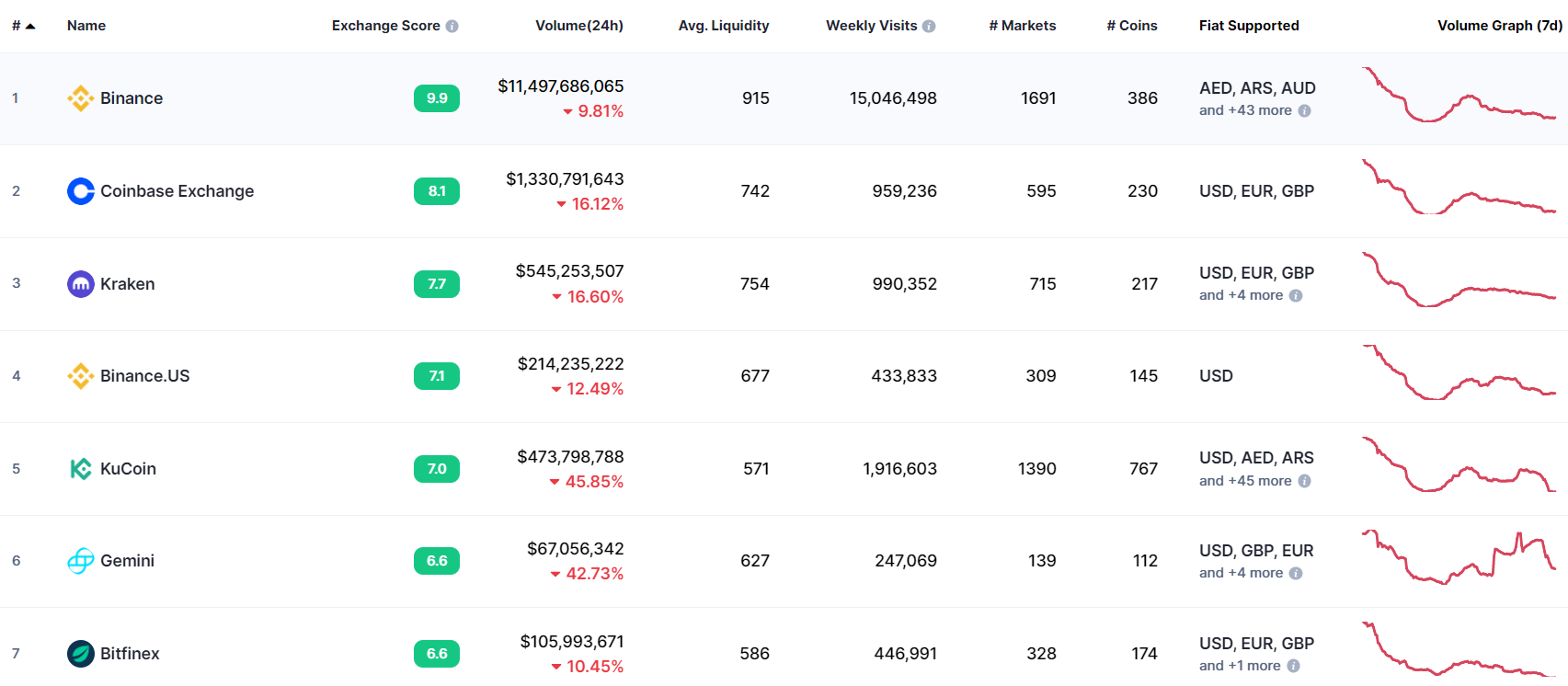The width and height of the screenshot is (1568, 686).
Task: Open the Coinbase Exchange page
Action: pyautogui.click(x=177, y=191)
